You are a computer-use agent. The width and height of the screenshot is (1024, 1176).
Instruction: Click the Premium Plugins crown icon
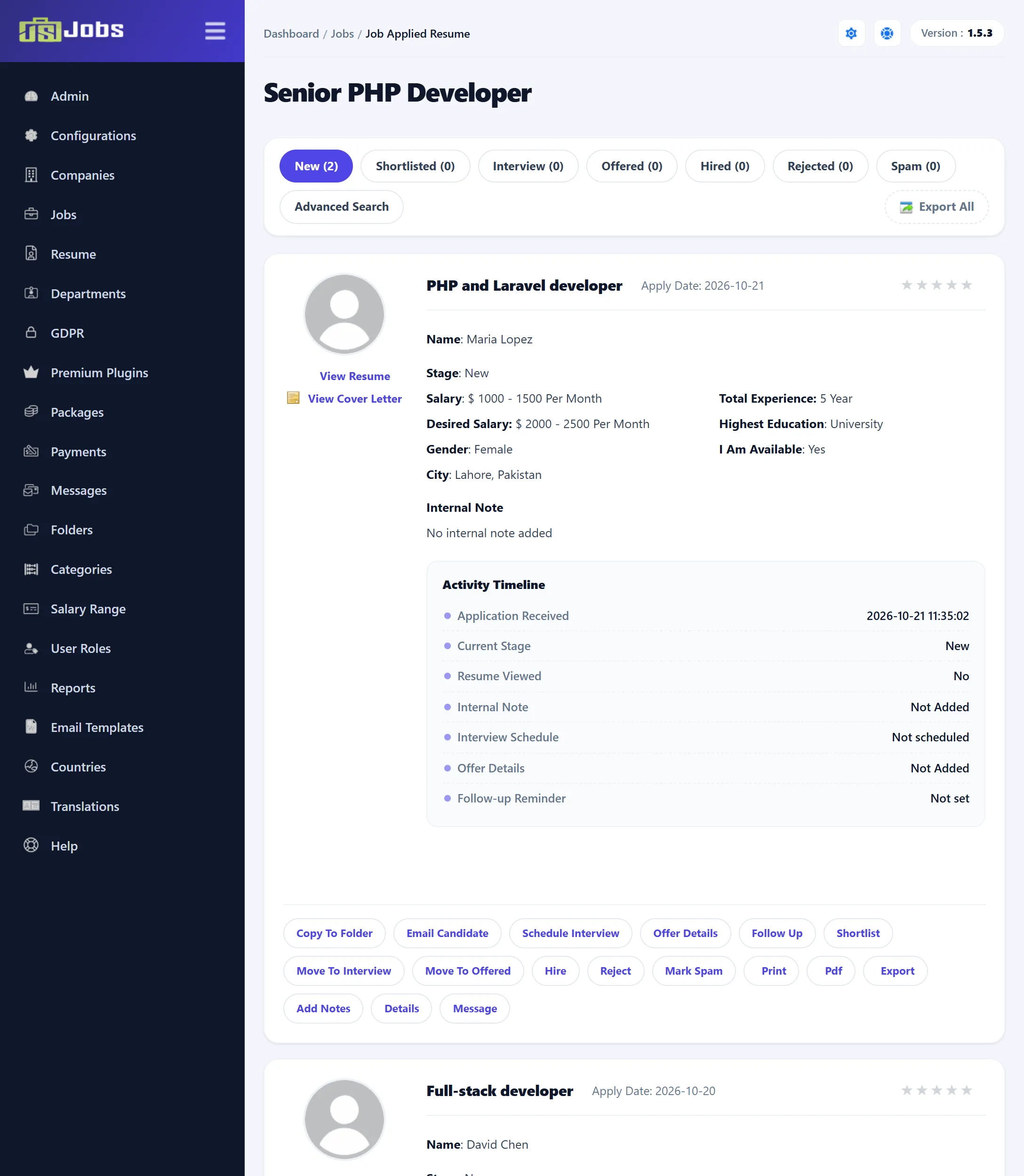click(x=32, y=373)
